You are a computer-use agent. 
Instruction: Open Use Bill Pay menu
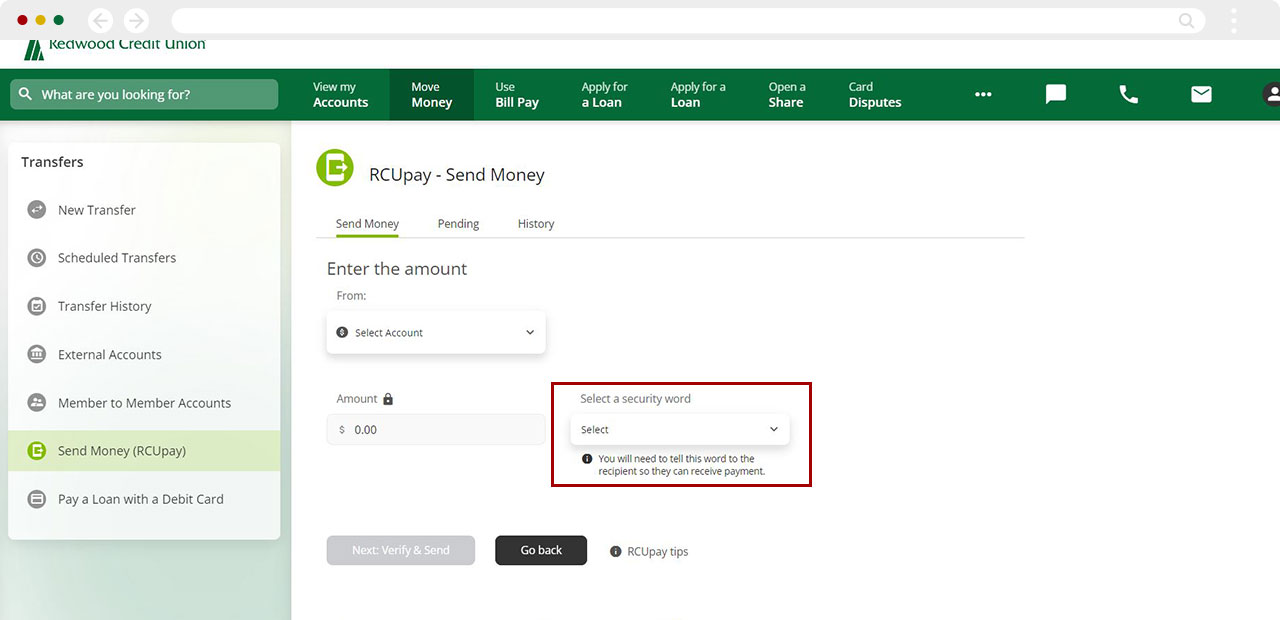pos(517,95)
